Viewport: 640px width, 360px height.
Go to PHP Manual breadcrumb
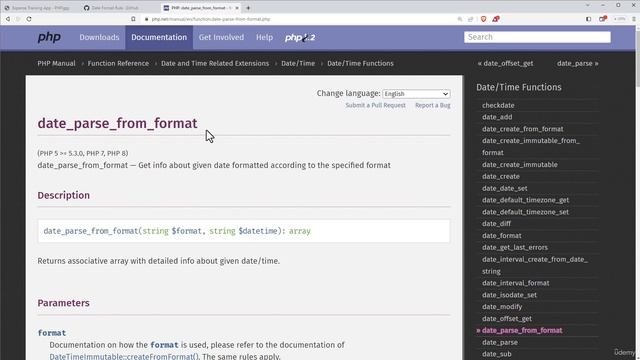pyautogui.click(x=56, y=63)
